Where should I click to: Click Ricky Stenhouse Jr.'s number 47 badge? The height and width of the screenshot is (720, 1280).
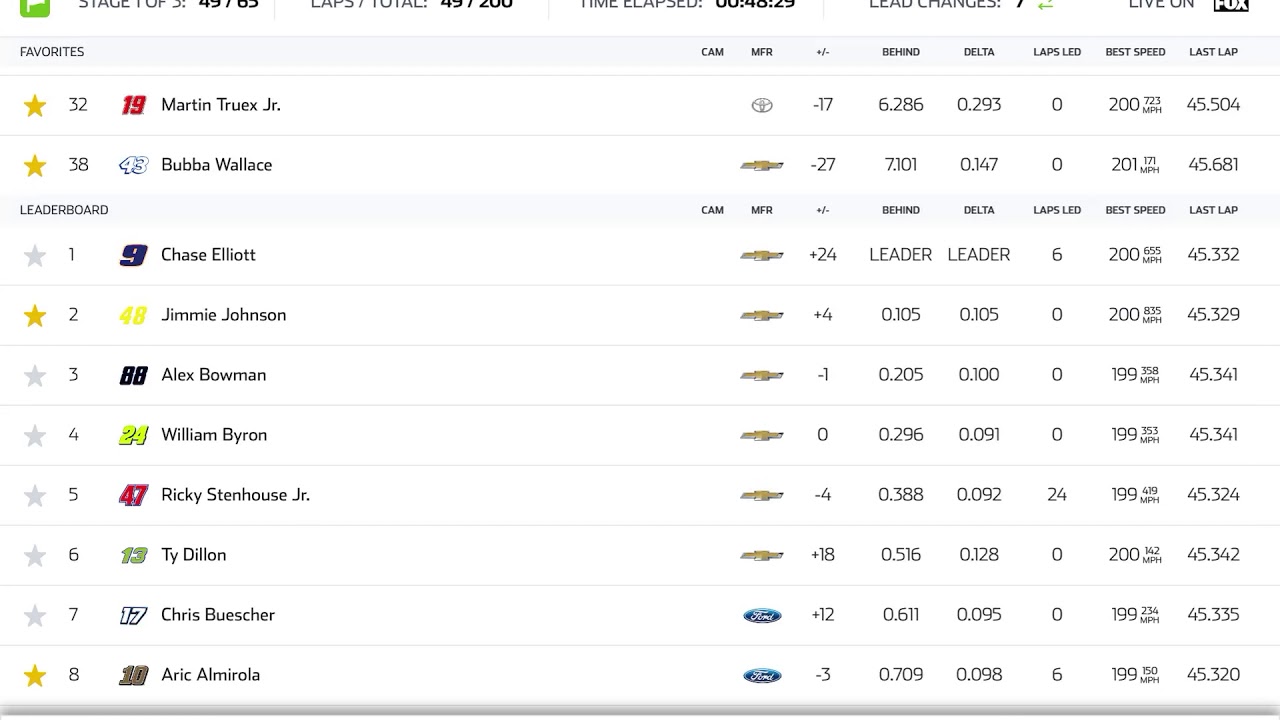tap(133, 495)
